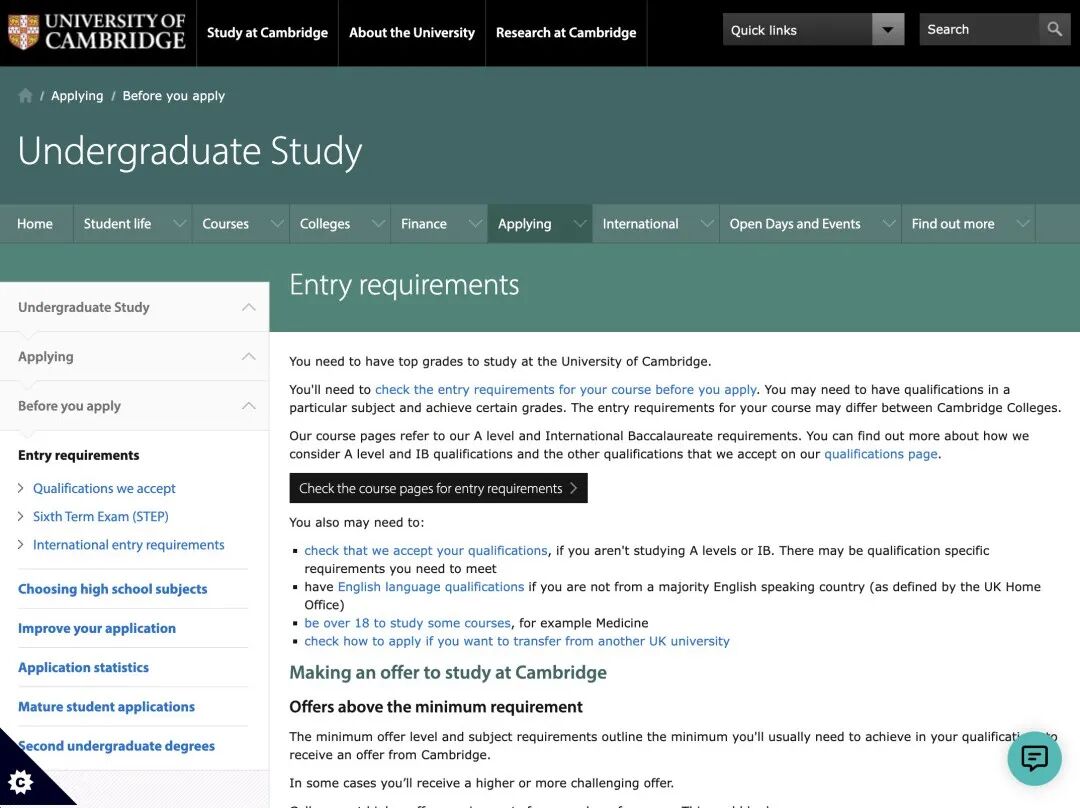
Task: Open the Sixth Term Exam (STEP) link
Action: click(101, 517)
